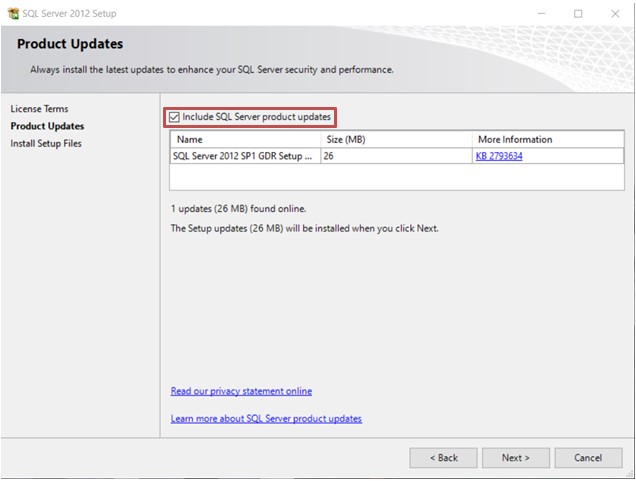Viewport: 636px width, 481px height.
Task: Click the '1 updates (26 MB) found online' text
Action: coord(238,209)
